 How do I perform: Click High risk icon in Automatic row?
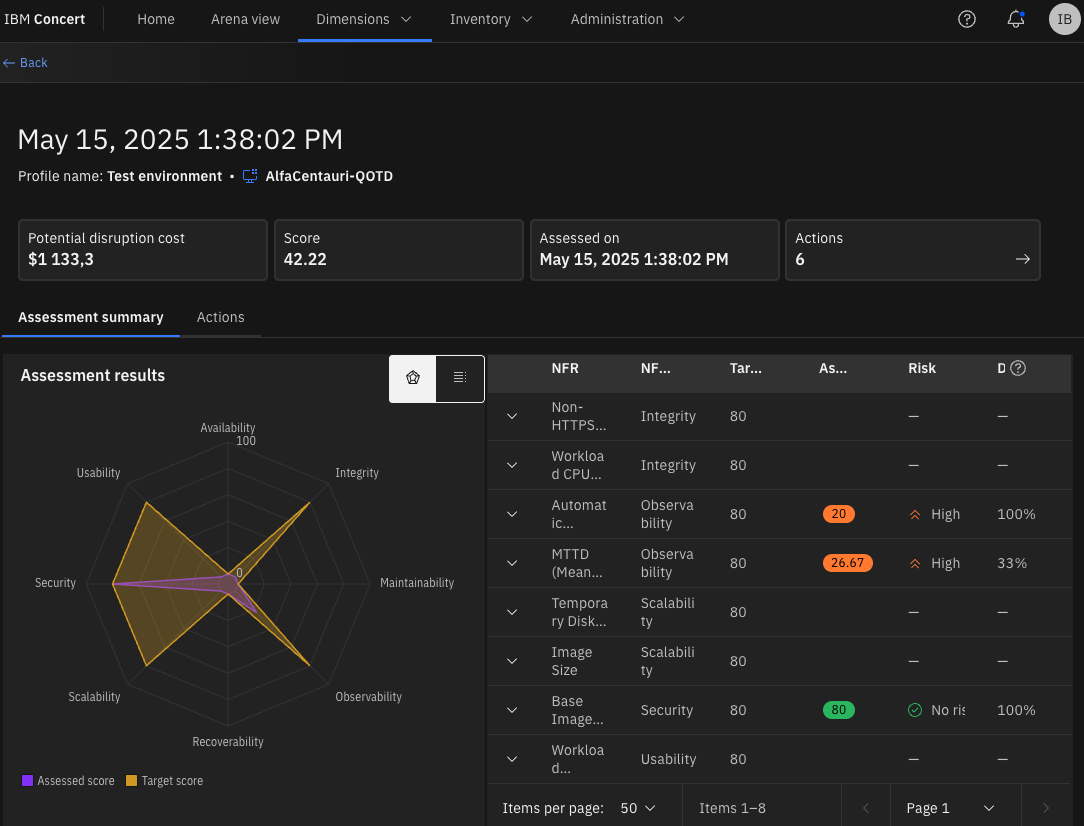coord(915,514)
